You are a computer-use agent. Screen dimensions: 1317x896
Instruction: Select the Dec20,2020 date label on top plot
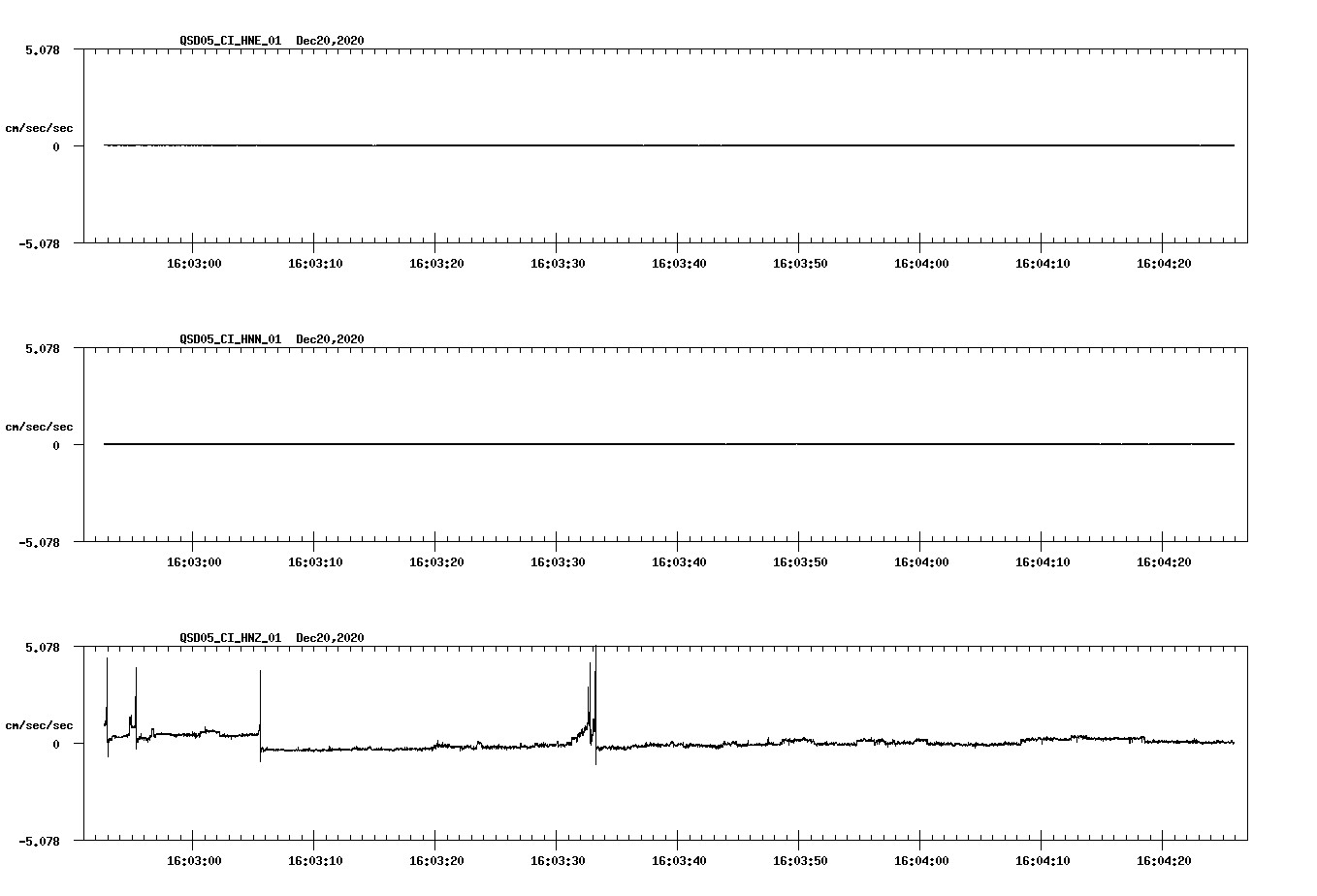(330, 41)
